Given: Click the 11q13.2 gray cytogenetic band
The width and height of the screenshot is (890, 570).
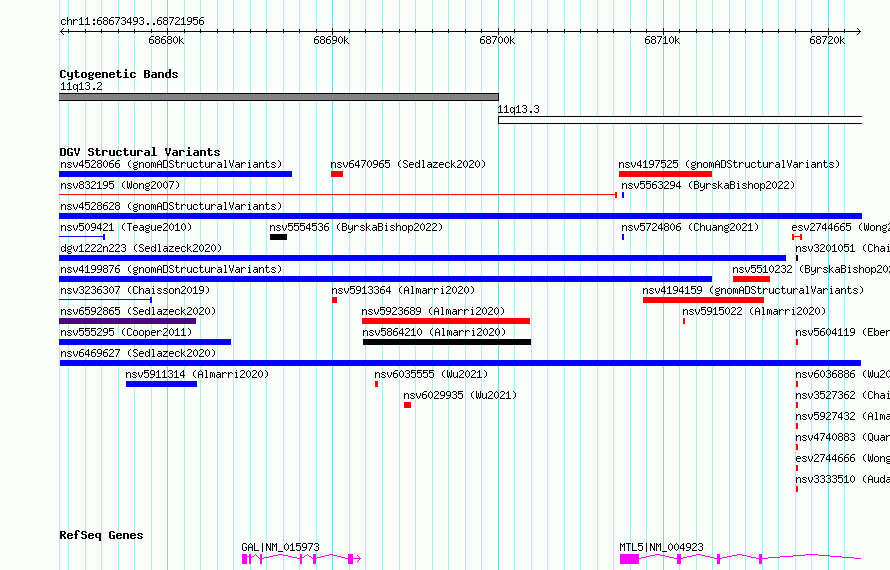Looking at the screenshot, I should (x=279, y=97).
